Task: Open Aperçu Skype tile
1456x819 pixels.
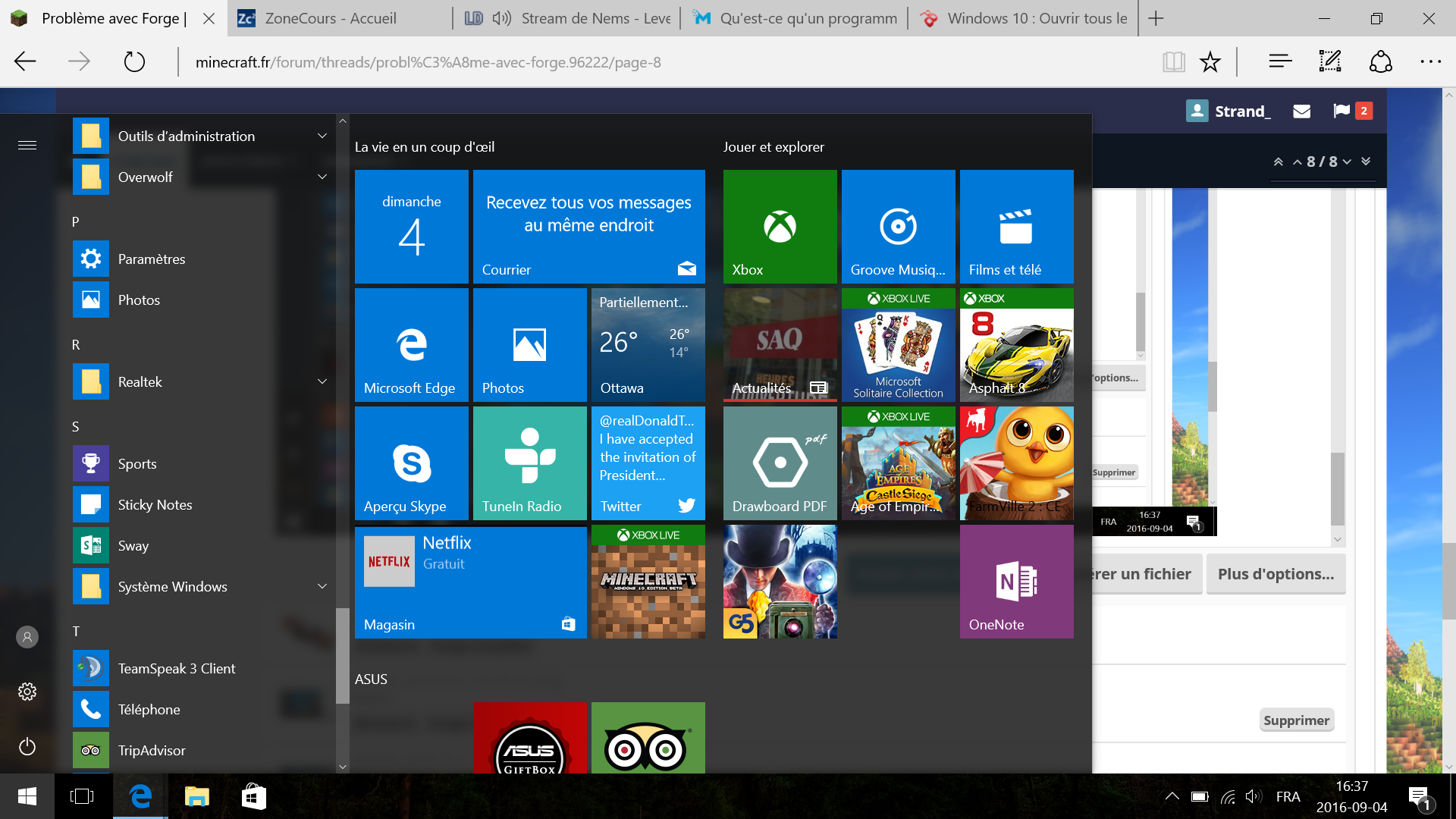Action: (x=411, y=463)
